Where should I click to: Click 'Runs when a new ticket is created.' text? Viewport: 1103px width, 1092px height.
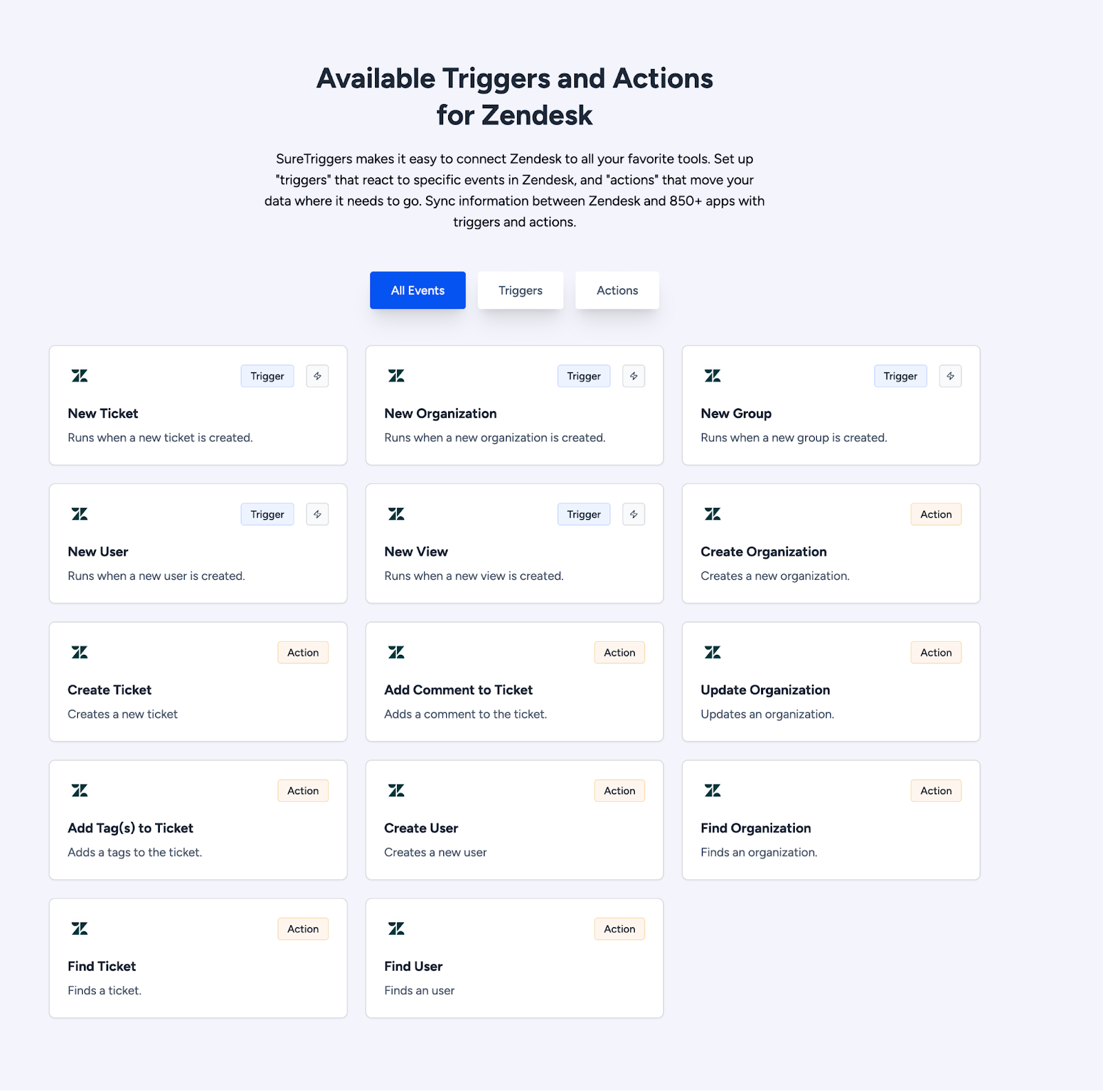[160, 438]
